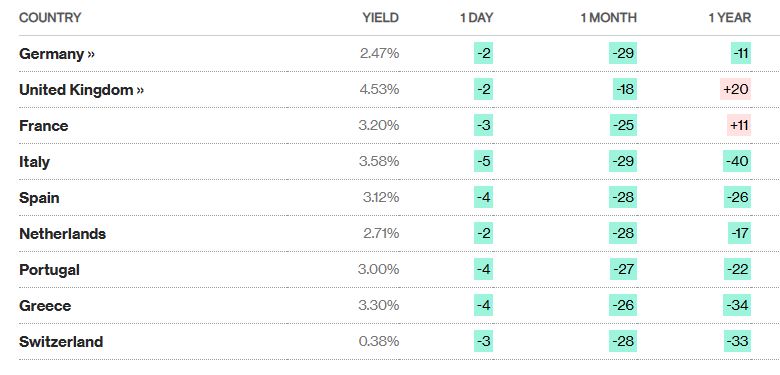Click Portugal's -27 one-month change
Image resolution: width=780 pixels, height=375 pixels.
623,269
